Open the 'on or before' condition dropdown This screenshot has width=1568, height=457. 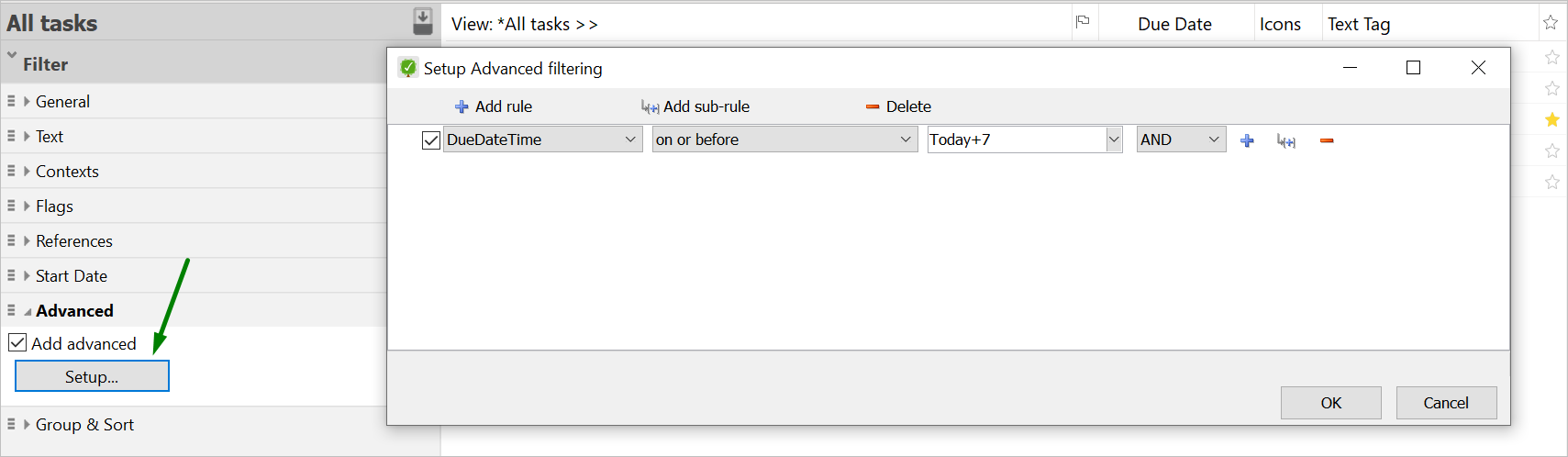coord(906,139)
